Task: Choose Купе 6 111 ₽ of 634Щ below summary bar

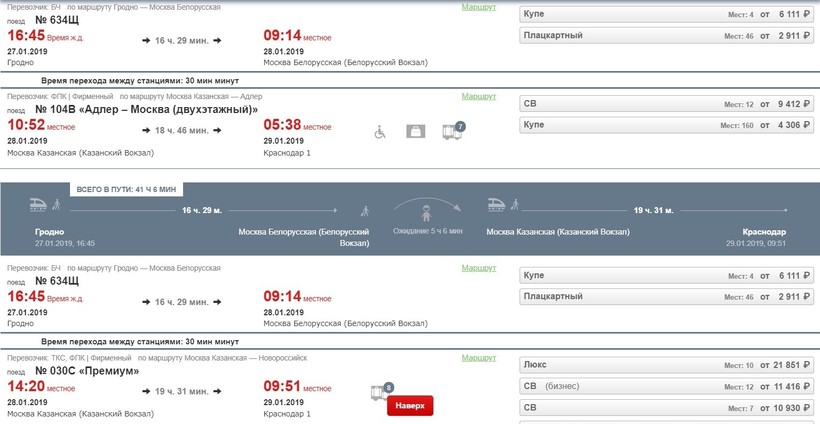Action: coord(666,276)
